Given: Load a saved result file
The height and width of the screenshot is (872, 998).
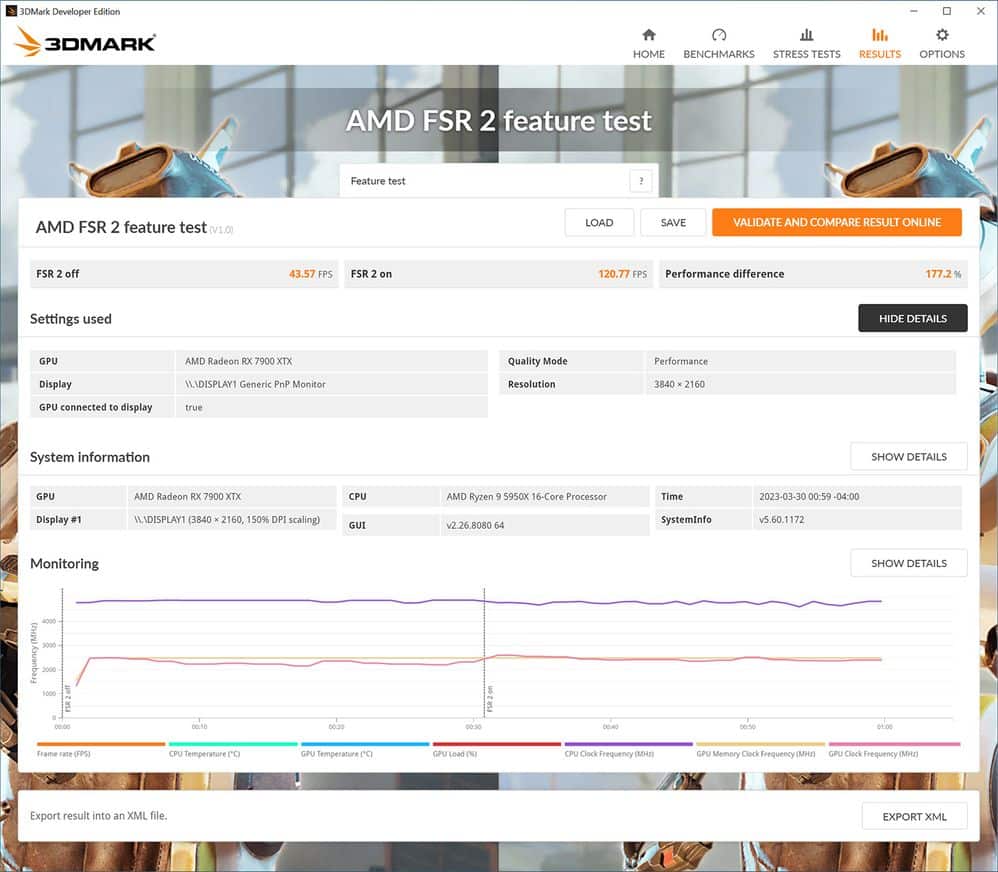Looking at the screenshot, I should [599, 222].
